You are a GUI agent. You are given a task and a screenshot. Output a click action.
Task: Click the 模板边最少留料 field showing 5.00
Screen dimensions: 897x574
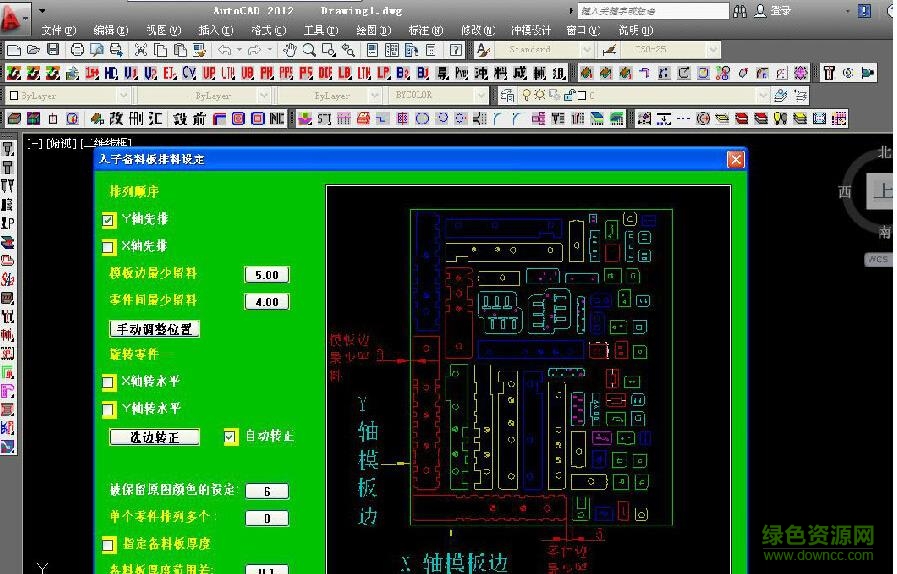tap(267, 275)
